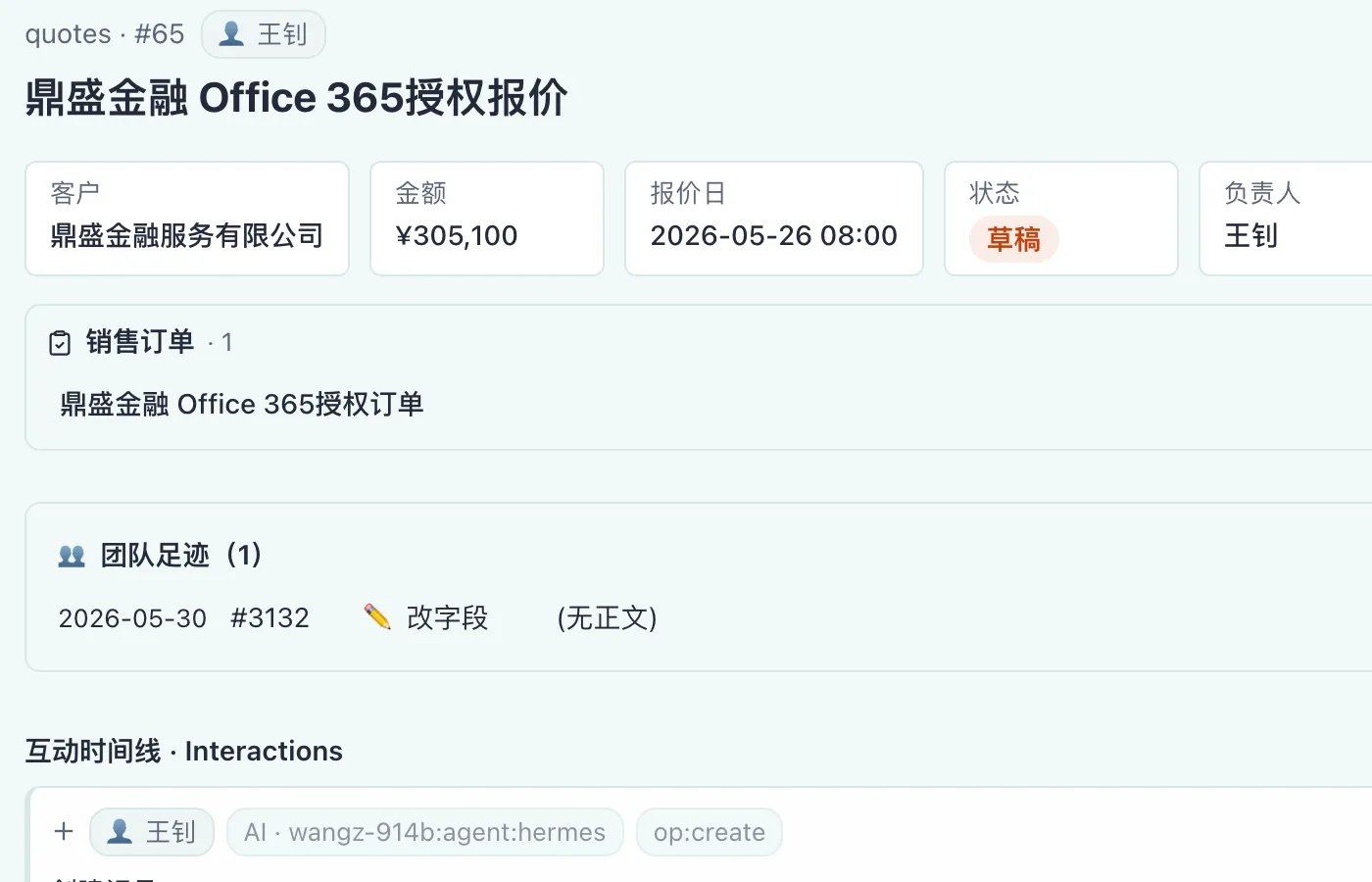Open the 鼎盛金融 Office 365授权订单 order
1372x882 pixels.
tap(241, 404)
